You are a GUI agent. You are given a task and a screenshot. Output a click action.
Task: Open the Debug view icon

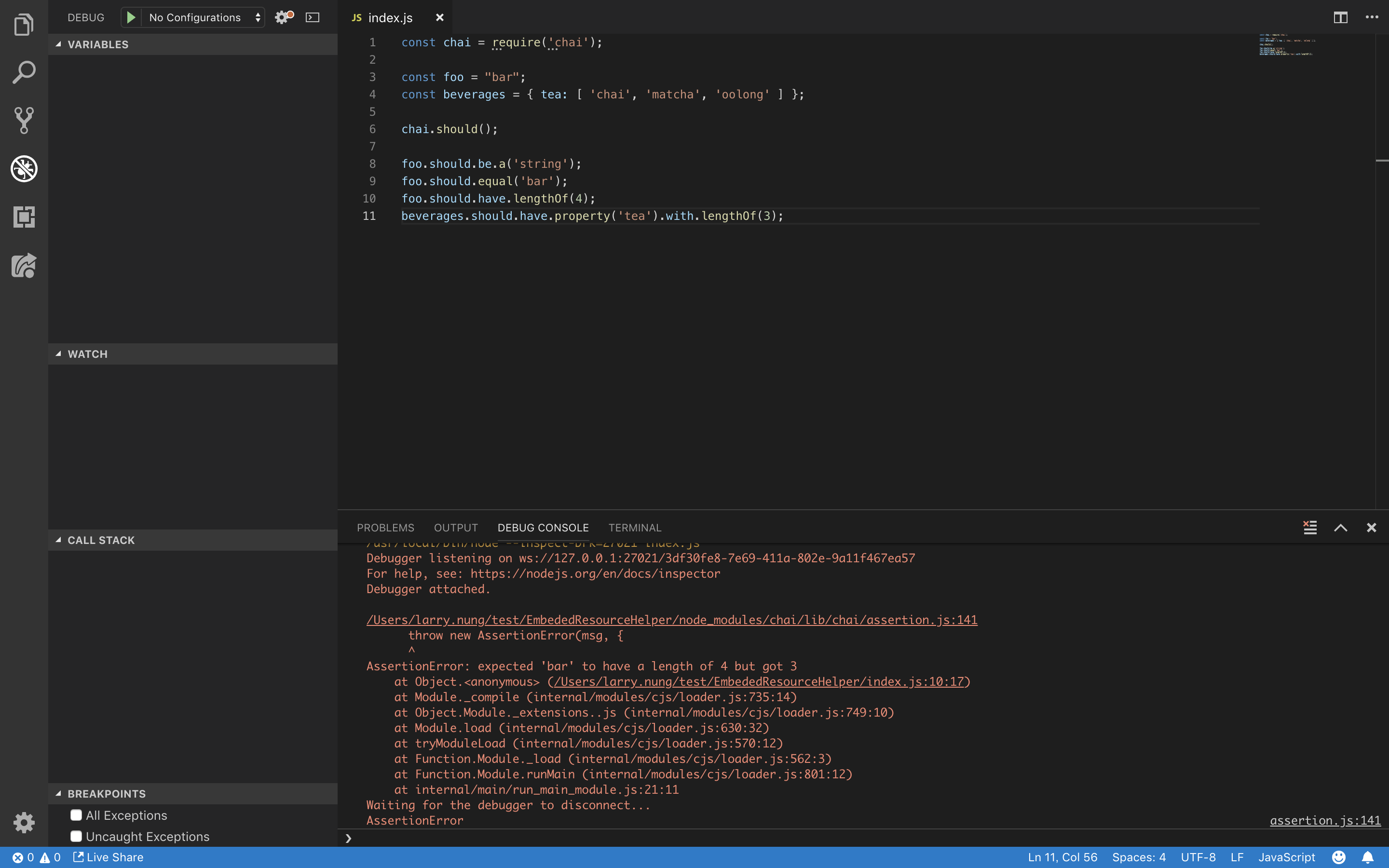[x=24, y=169]
